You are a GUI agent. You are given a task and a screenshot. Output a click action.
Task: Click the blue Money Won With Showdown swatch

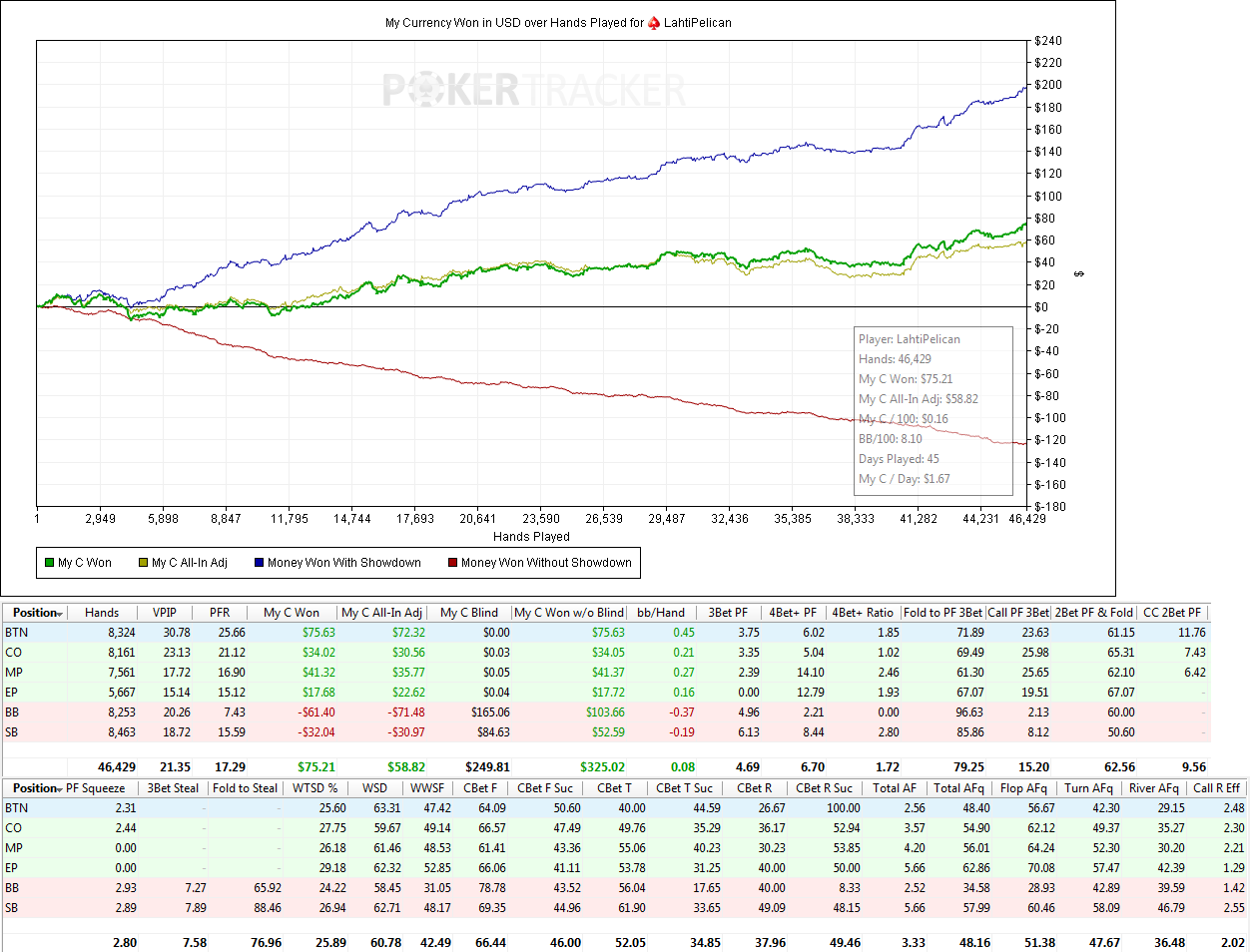[x=259, y=563]
